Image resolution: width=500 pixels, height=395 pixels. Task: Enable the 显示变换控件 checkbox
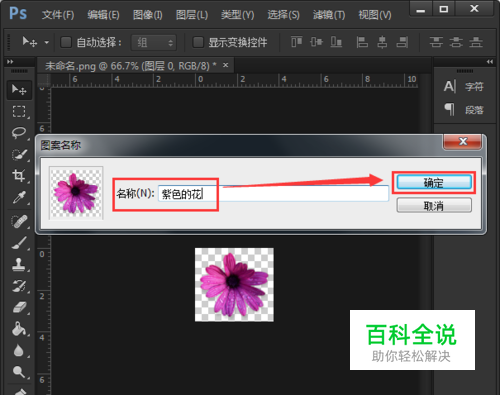[198, 42]
